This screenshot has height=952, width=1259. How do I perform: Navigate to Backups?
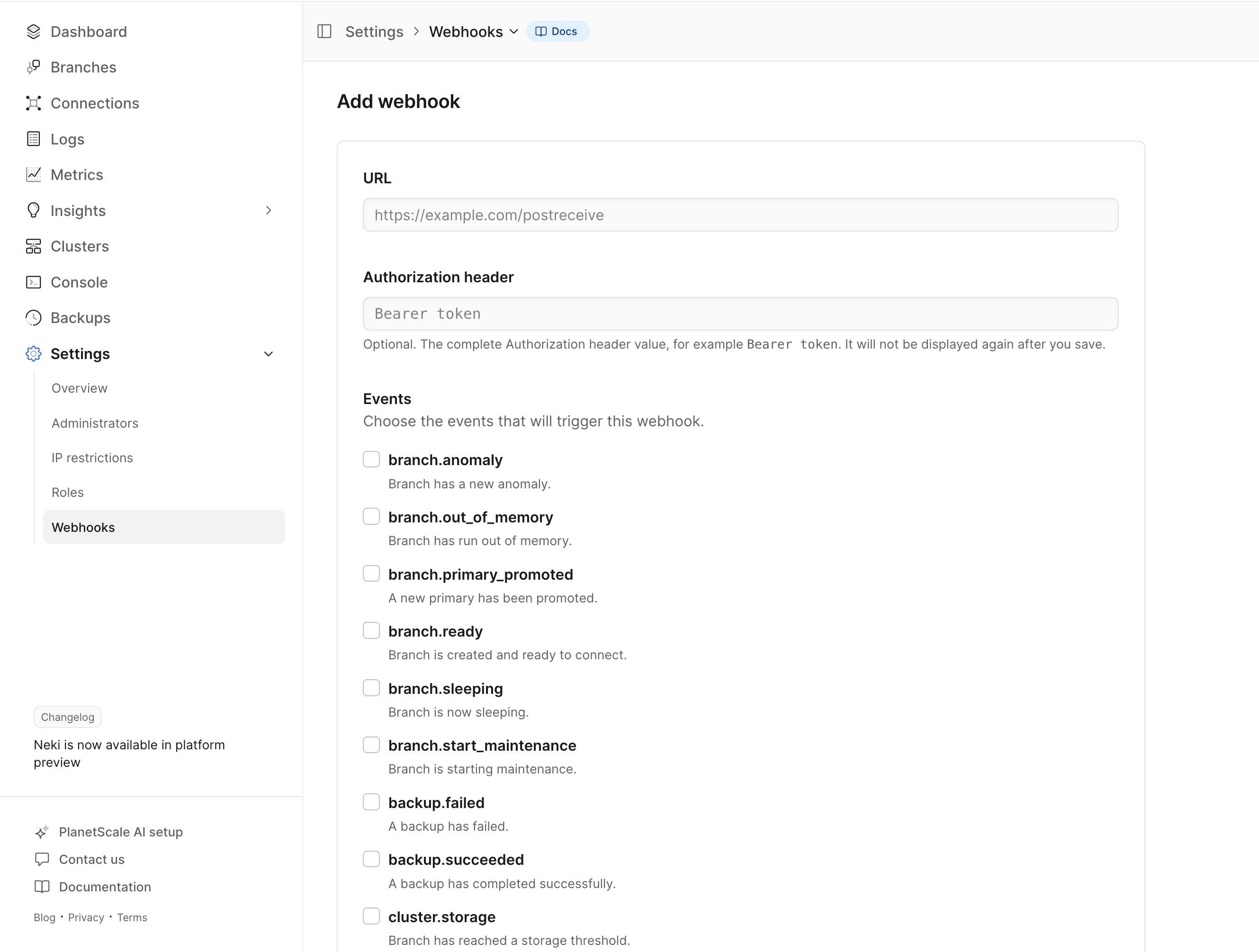coord(81,317)
